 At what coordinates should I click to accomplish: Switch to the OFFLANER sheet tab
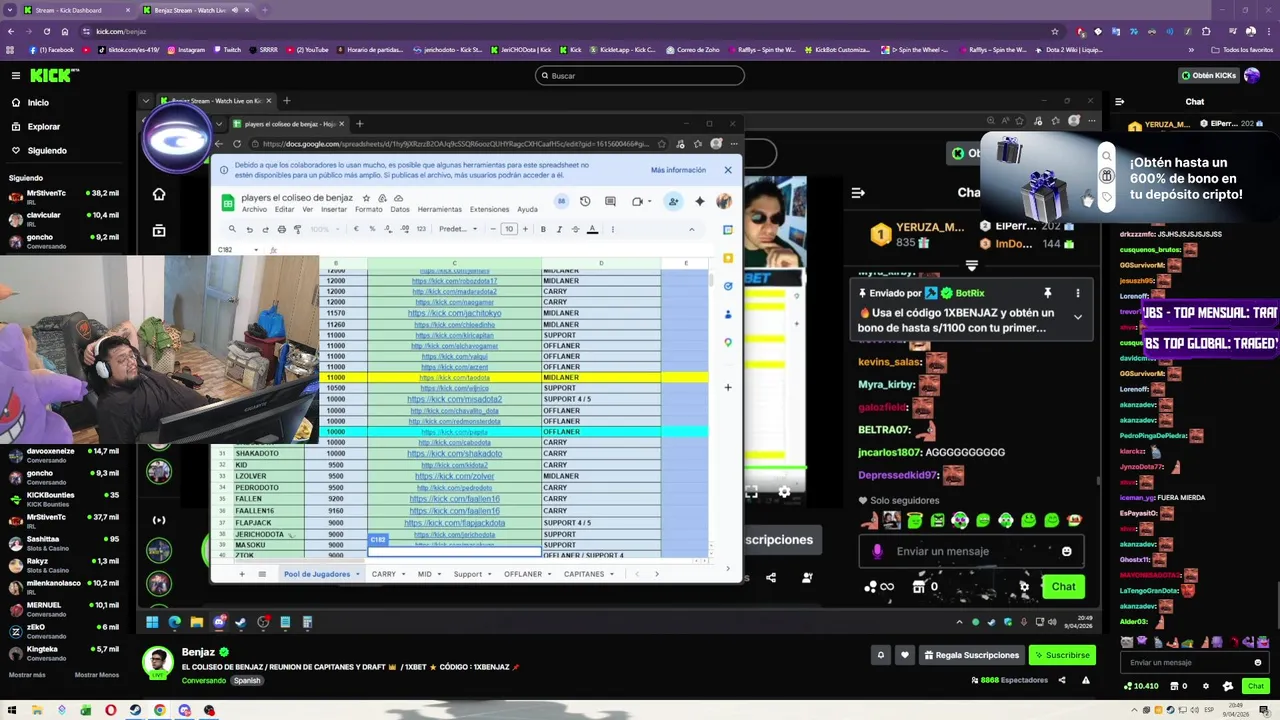tap(522, 574)
